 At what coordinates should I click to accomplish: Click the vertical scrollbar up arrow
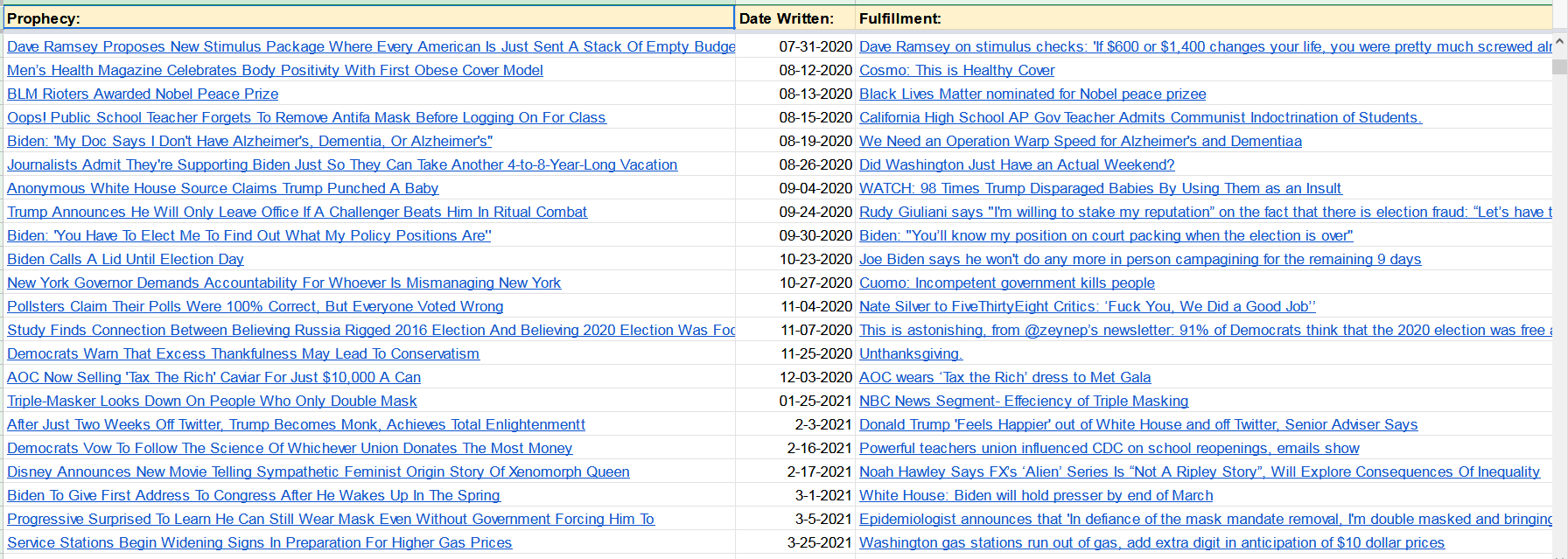click(1560, 41)
